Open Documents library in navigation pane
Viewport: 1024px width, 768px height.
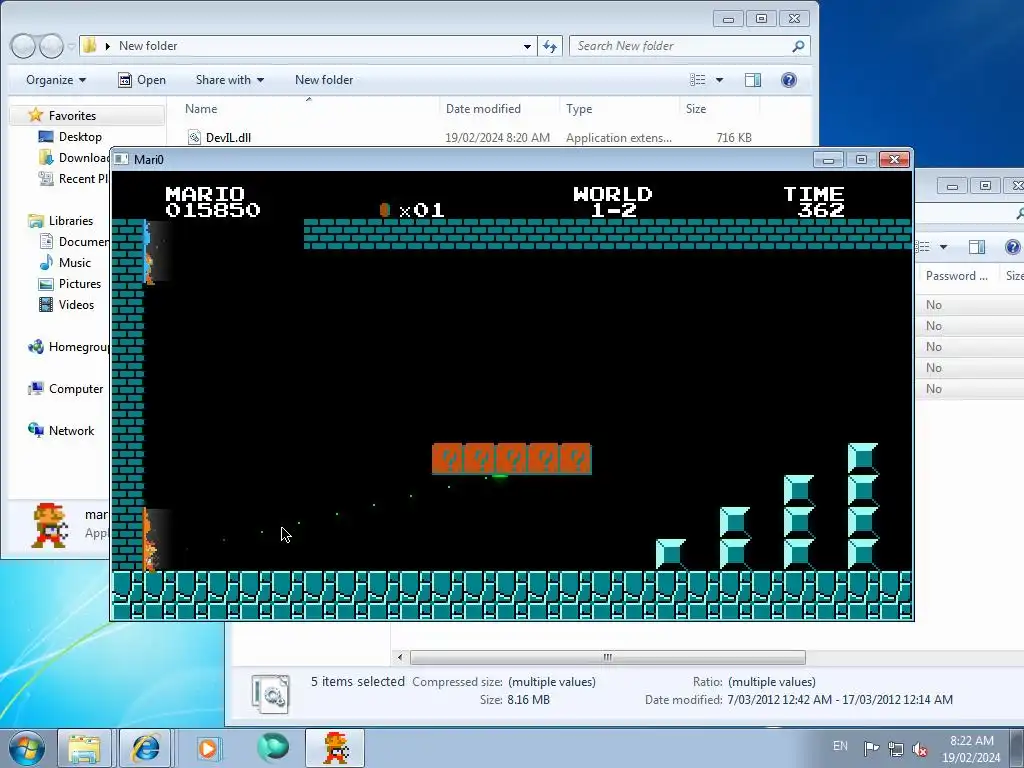83,242
